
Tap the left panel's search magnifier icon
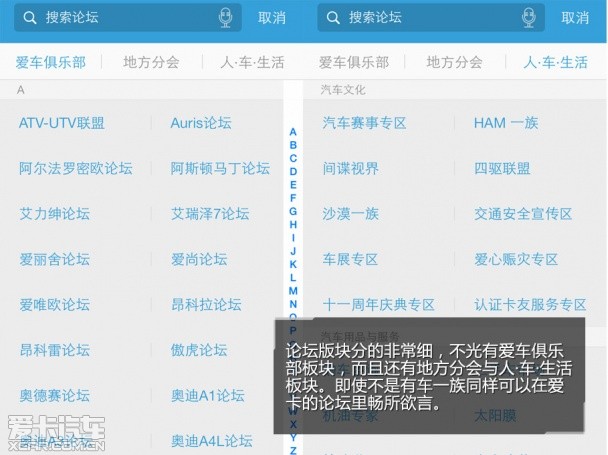coord(30,18)
